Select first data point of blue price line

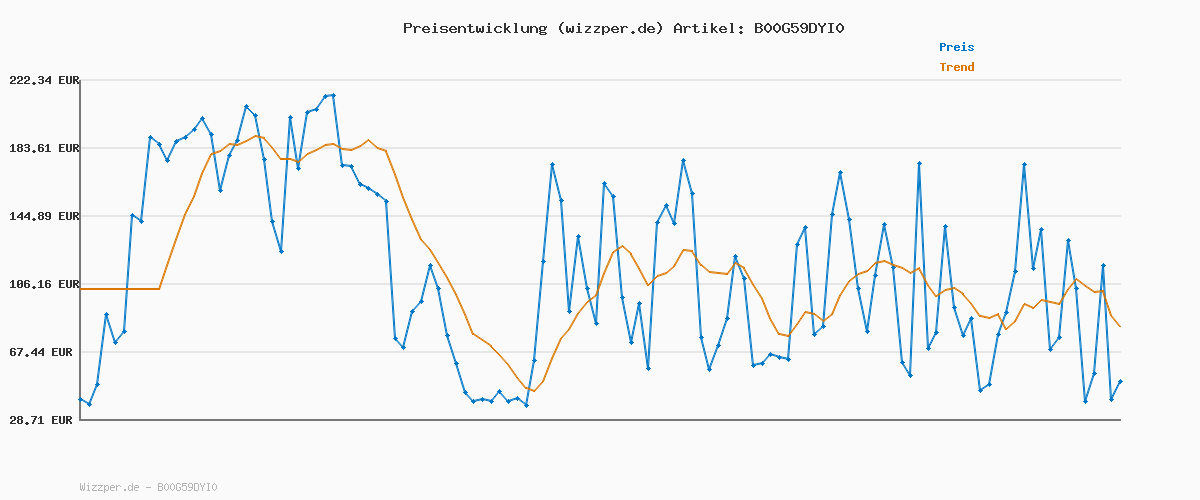pyautogui.click(x=81, y=399)
